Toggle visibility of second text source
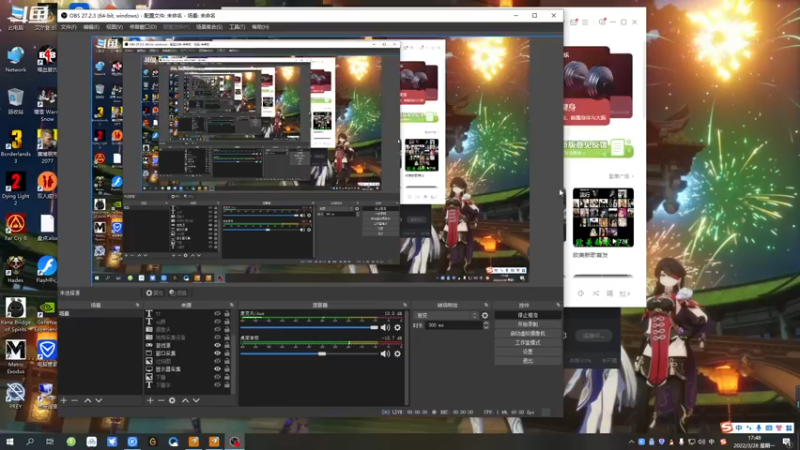The height and width of the screenshot is (450, 800). click(218, 321)
